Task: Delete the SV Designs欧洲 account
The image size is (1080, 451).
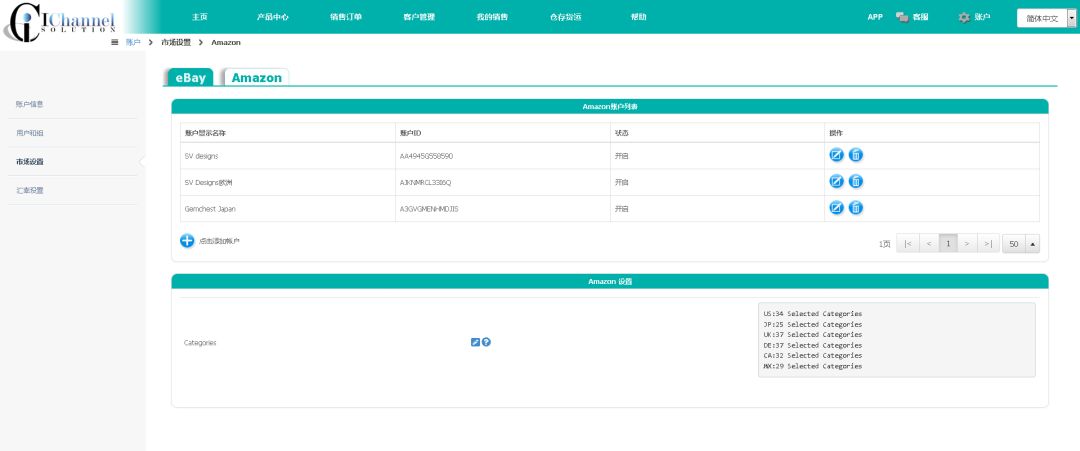Action: pos(855,182)
